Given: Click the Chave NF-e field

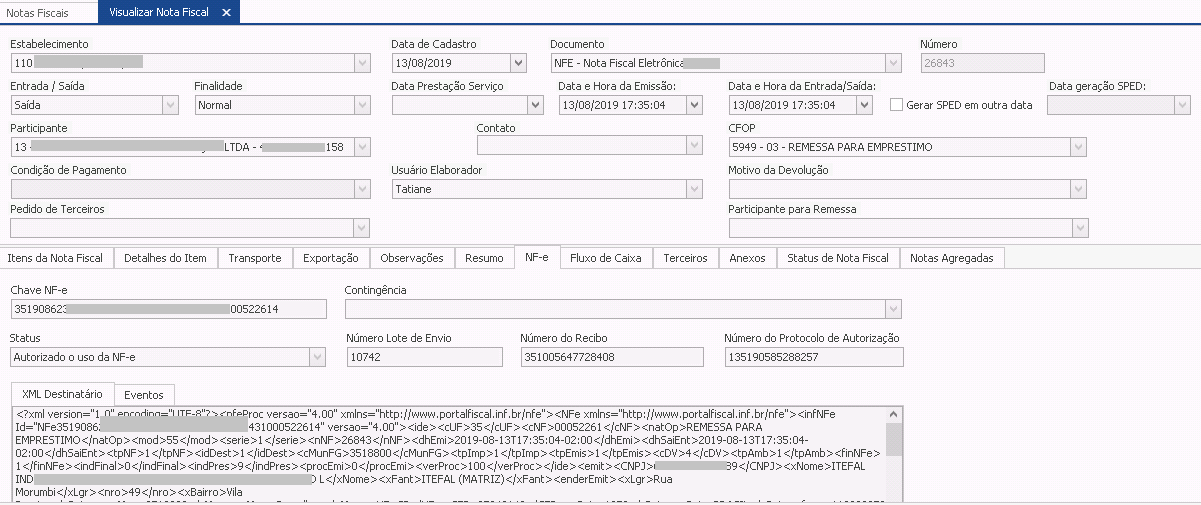Looking at the screenshot, I should 168,309.
